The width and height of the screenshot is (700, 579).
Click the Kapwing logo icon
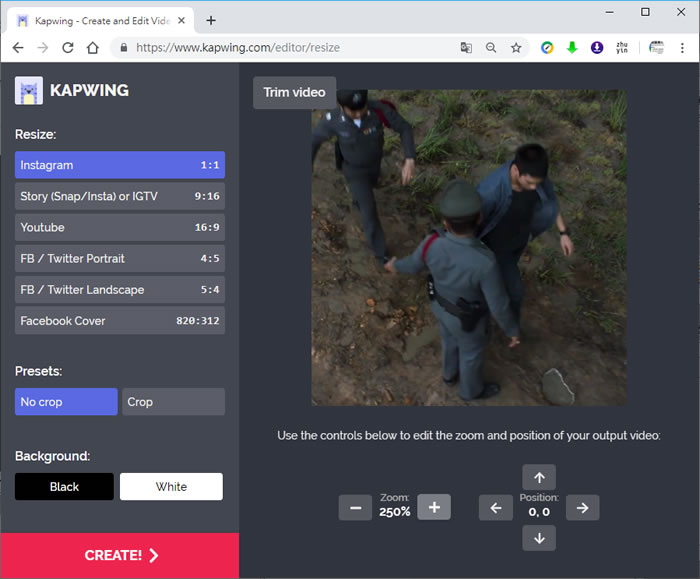(x=28, y=91)
